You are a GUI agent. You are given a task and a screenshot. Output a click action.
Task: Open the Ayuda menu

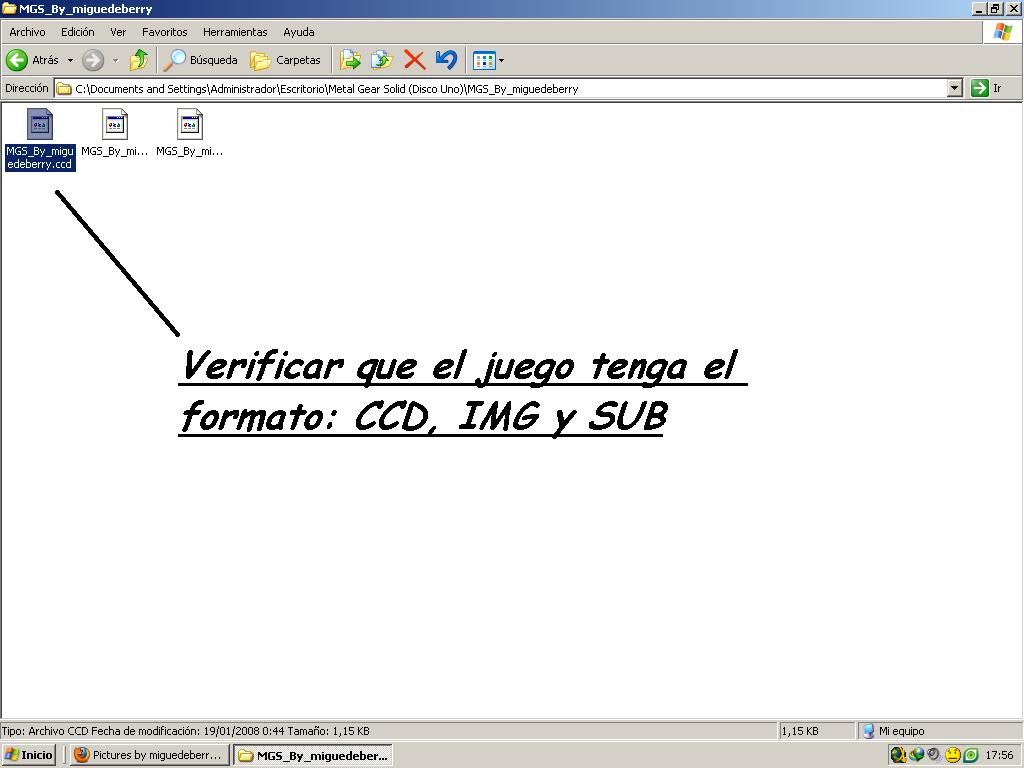tap(298, 32)
